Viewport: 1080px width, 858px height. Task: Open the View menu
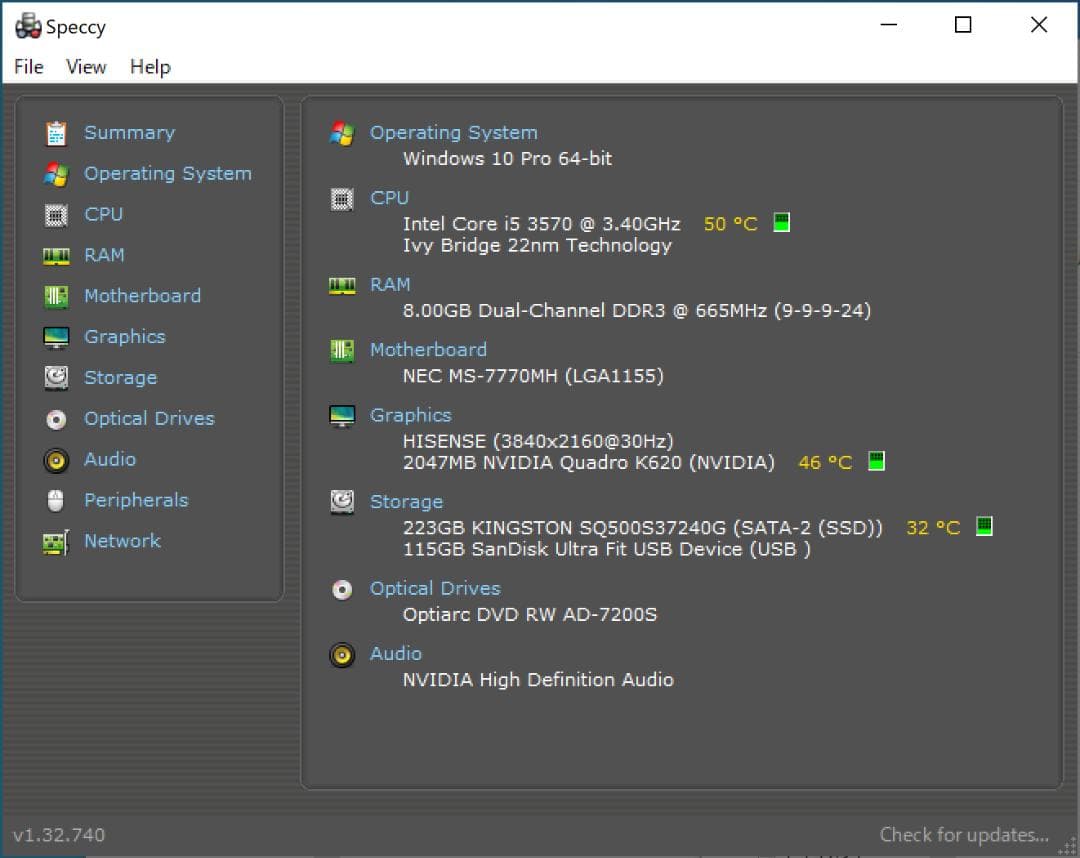pyautogui.click(x=86, y=67)
